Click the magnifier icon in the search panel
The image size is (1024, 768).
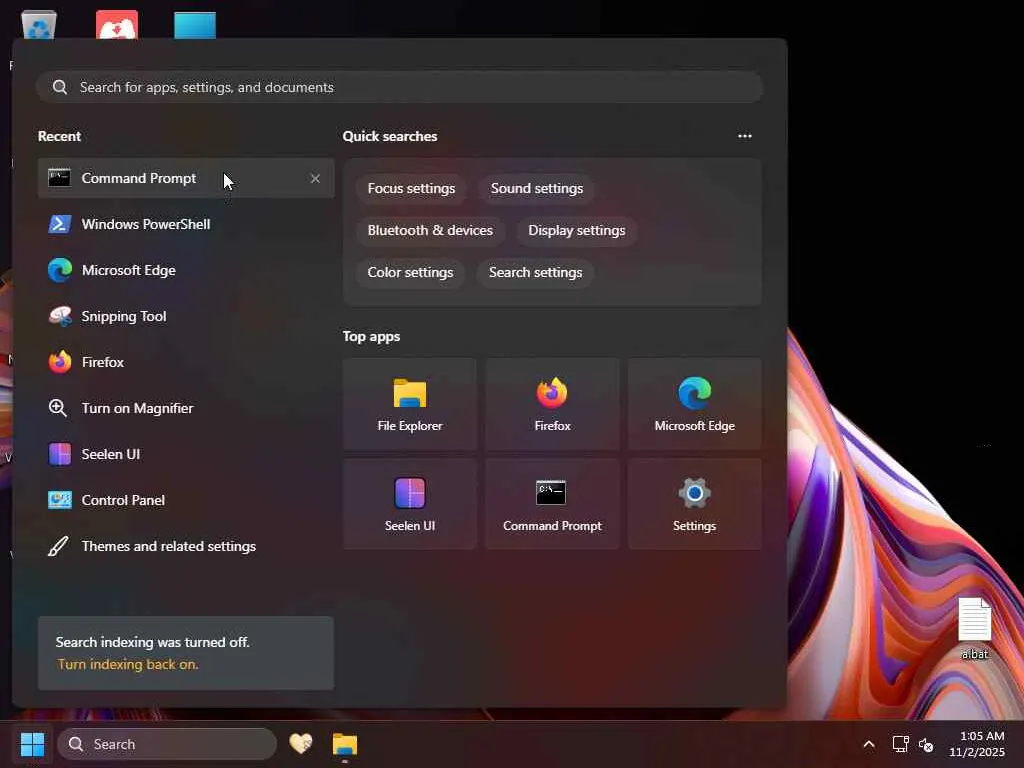pyautogui.click(x=59, y=88)
